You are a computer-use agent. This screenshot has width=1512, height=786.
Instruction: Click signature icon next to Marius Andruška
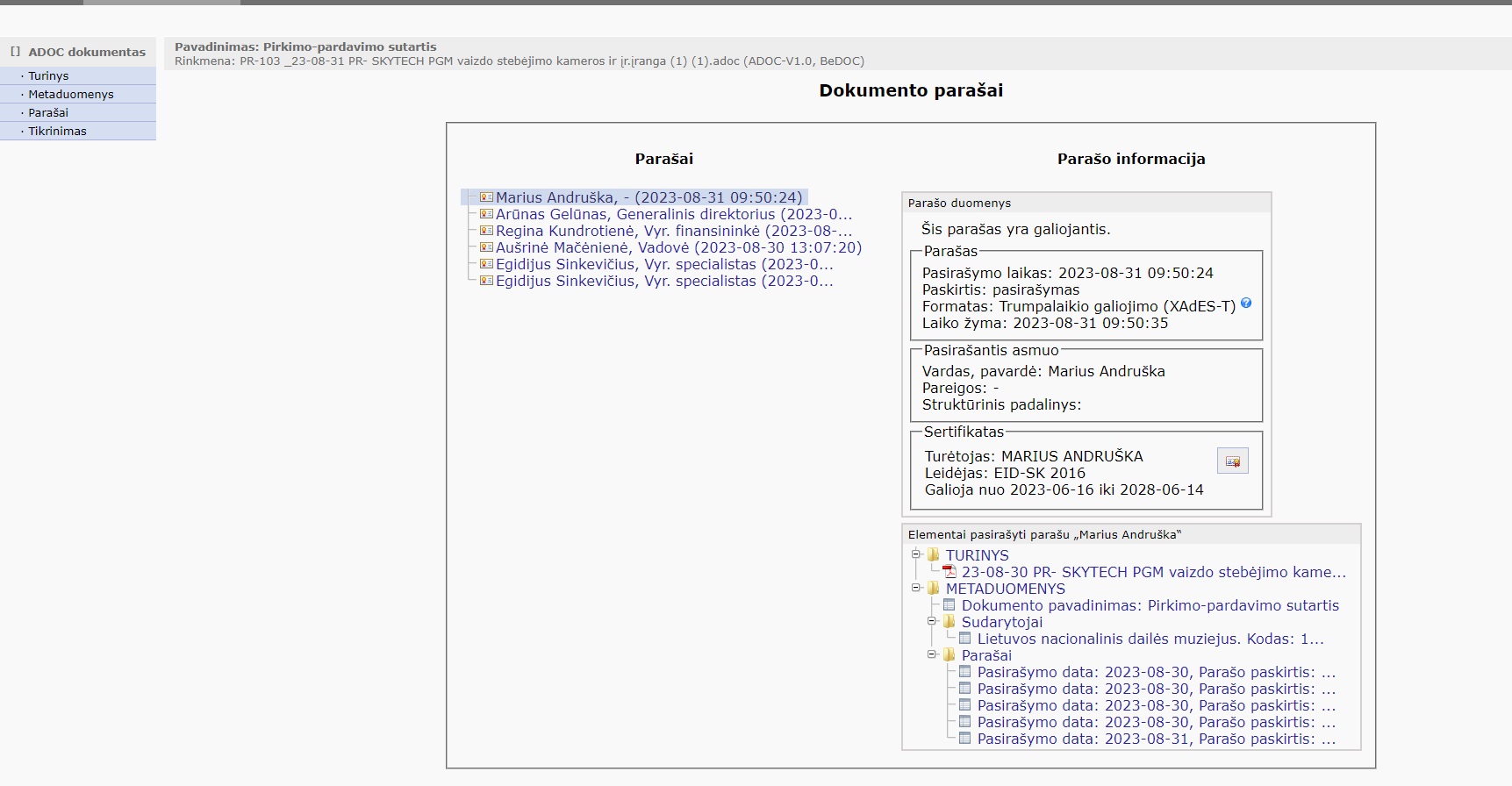[486, 197]
